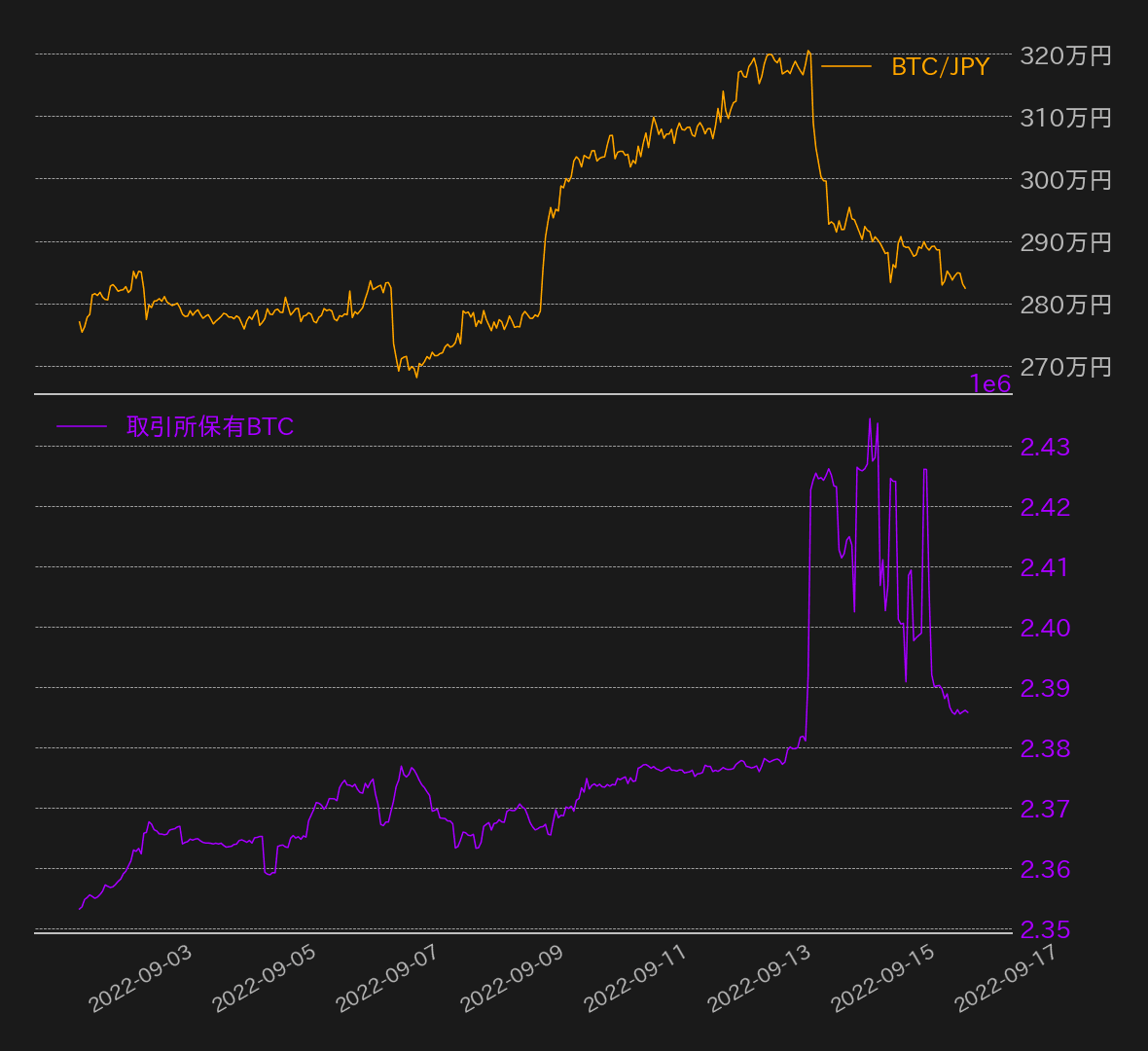Select the 2022-09-15 date label
1148x1051 pixels.
pos(883,978)
